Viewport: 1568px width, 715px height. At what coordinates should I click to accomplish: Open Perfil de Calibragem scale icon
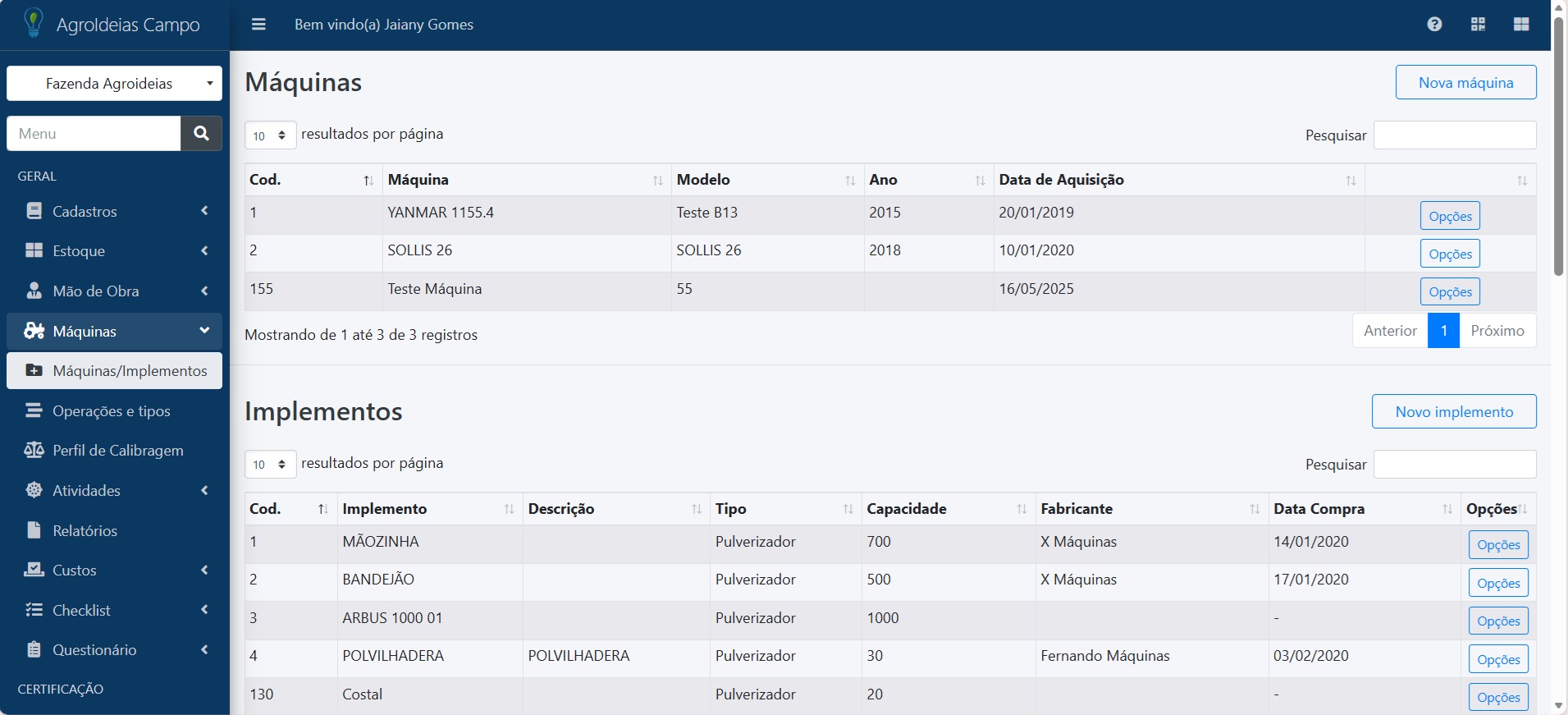(x=34, y=450)
